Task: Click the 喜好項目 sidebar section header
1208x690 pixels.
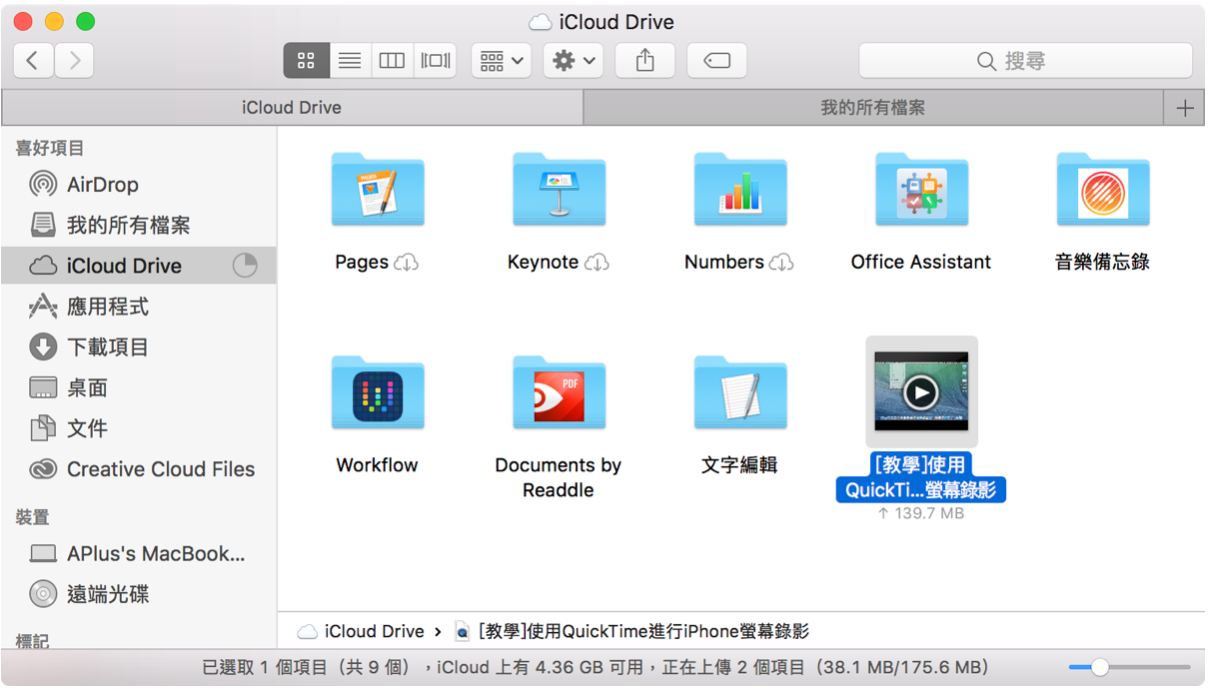Action: point(49,148)
